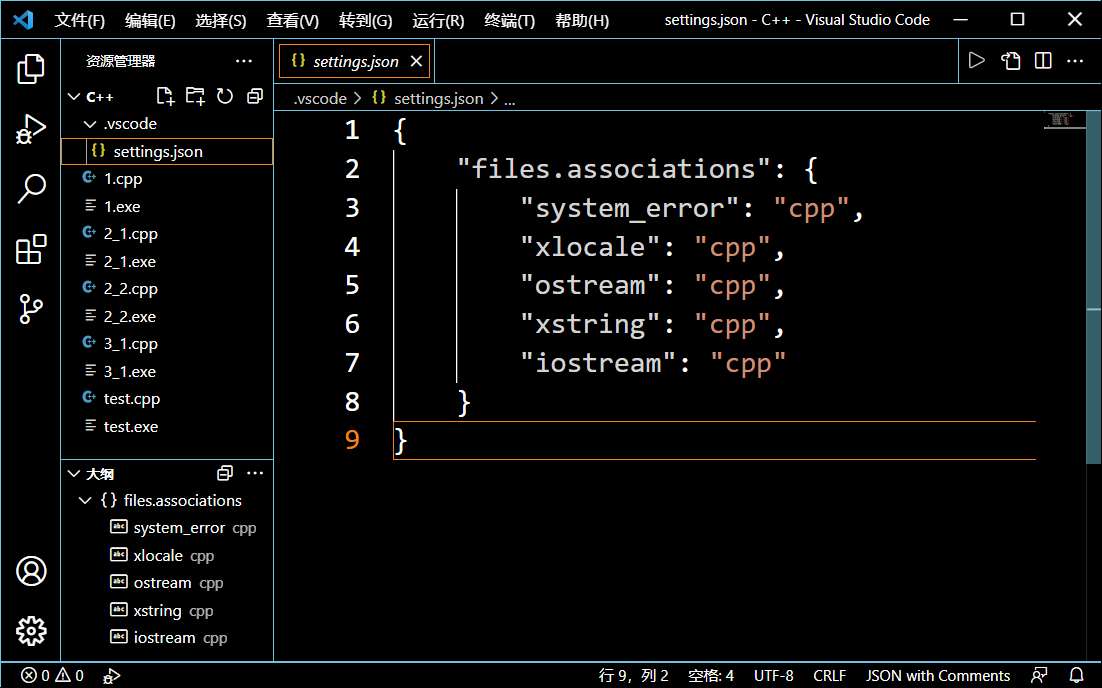The image size is (1102, 688).
Task: Click the Split Editor Right icon
Action: click(1043, 61)
